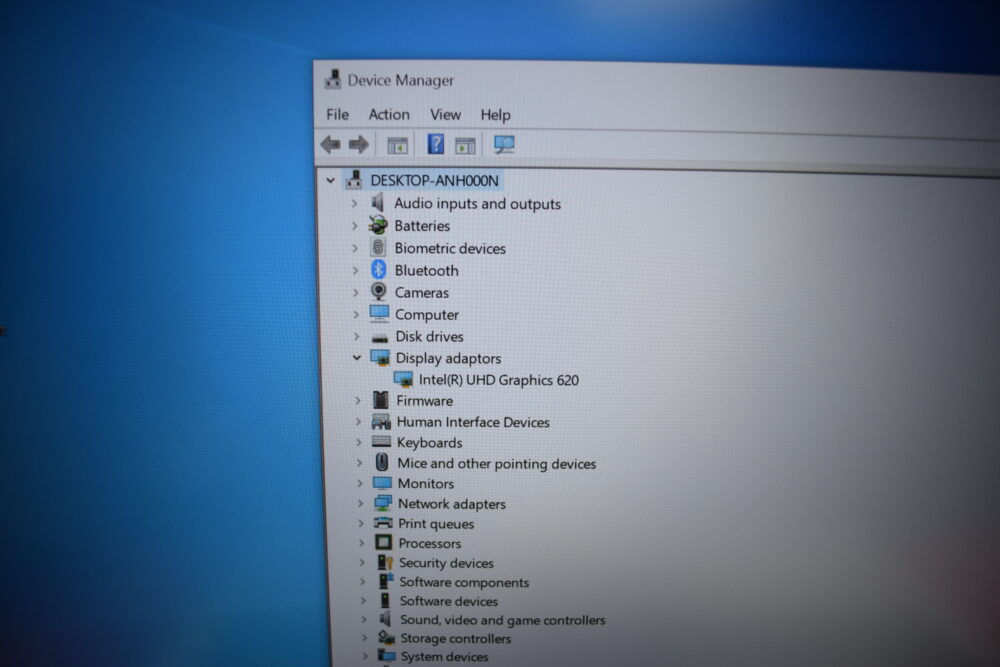Select the Disk drives label
This screenshot has height=667, width=1000.
pyautogui.click(x=429, y=336)
